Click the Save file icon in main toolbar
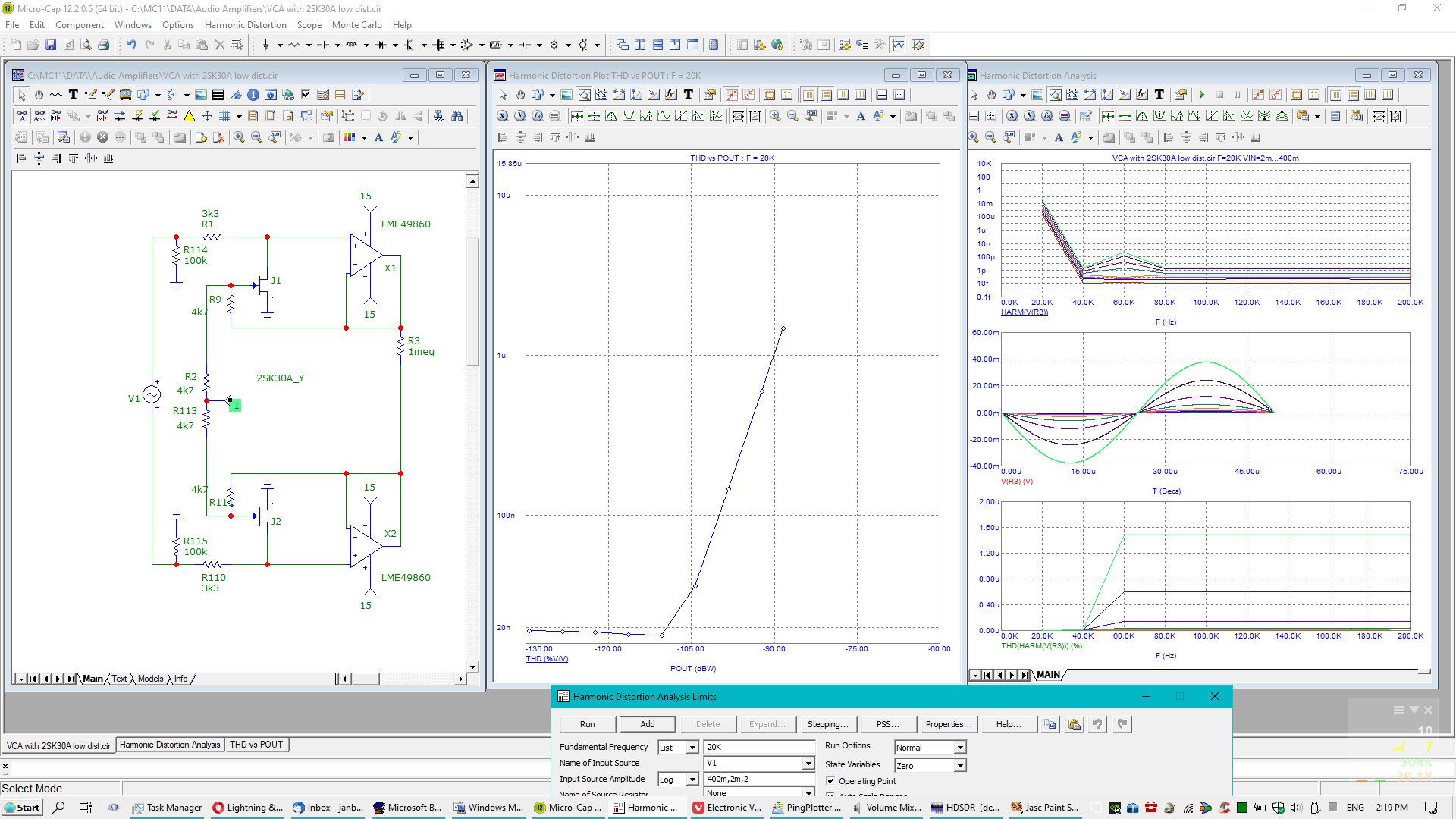Image resolution: width=1456 pixels, height=819 pixels. tap(51, 45)
